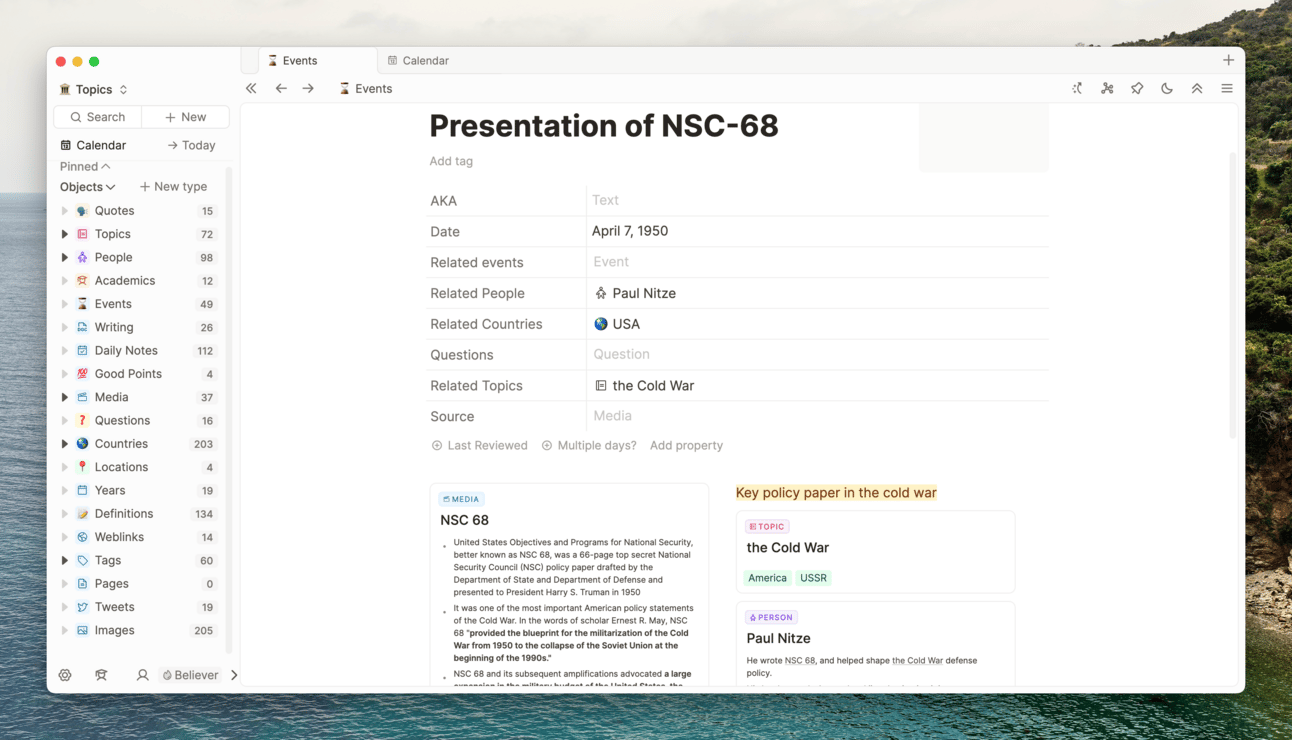This screenshot has height=740, width=1292.
Task: Click the Daily Notes type icon
Action: (x=82, y=351)
